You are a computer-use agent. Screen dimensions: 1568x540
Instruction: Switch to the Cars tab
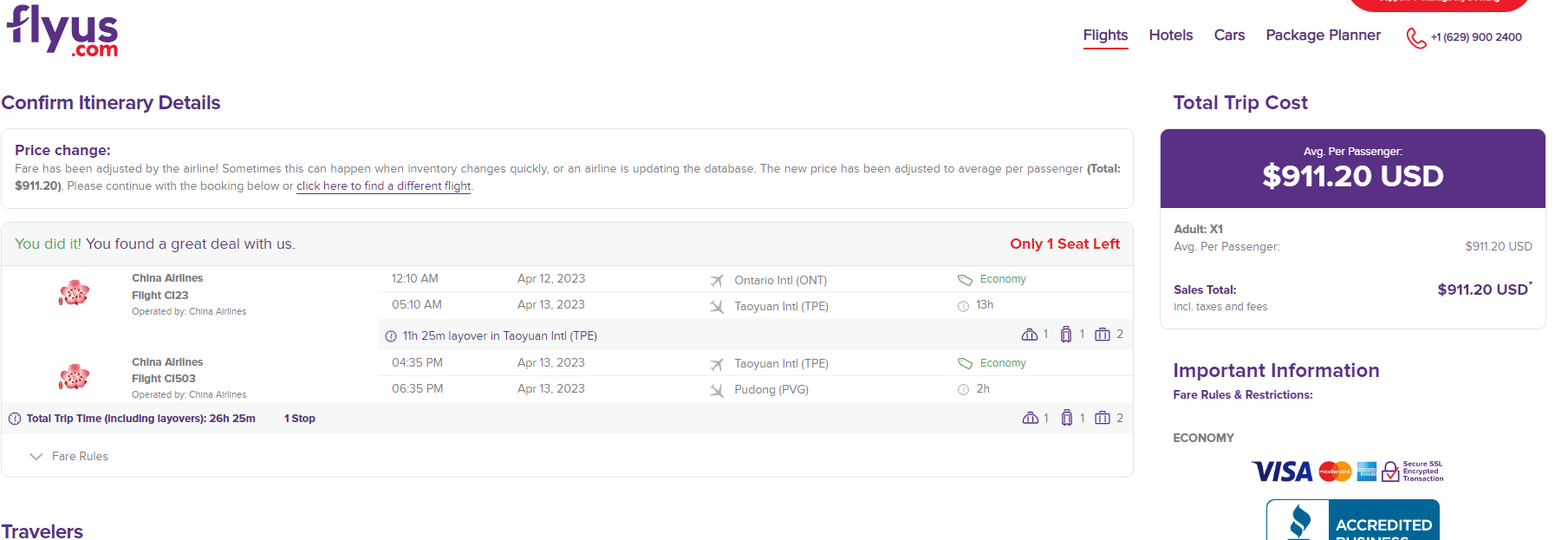tap(1229, 36)
